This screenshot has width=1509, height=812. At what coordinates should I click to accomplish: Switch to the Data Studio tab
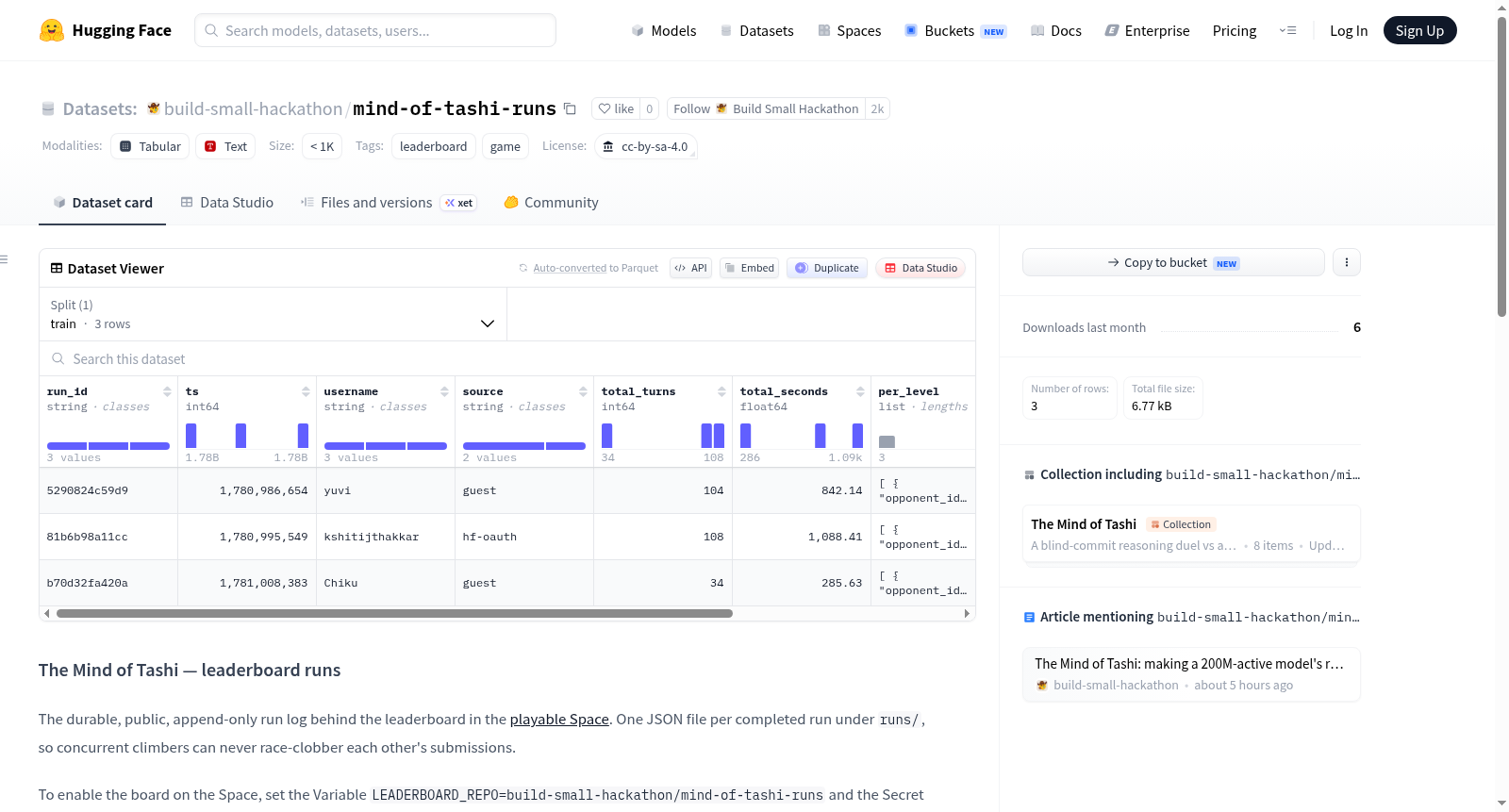coord(227,202)
